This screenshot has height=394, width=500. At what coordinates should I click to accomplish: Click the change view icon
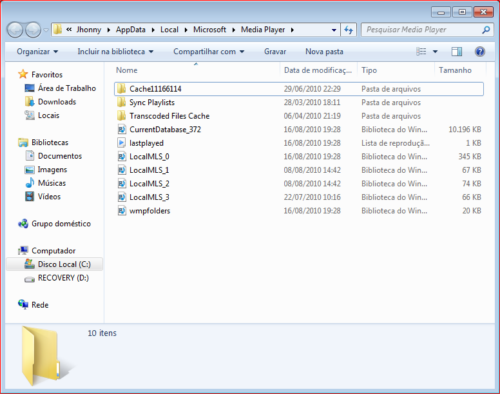pos(421,52)
